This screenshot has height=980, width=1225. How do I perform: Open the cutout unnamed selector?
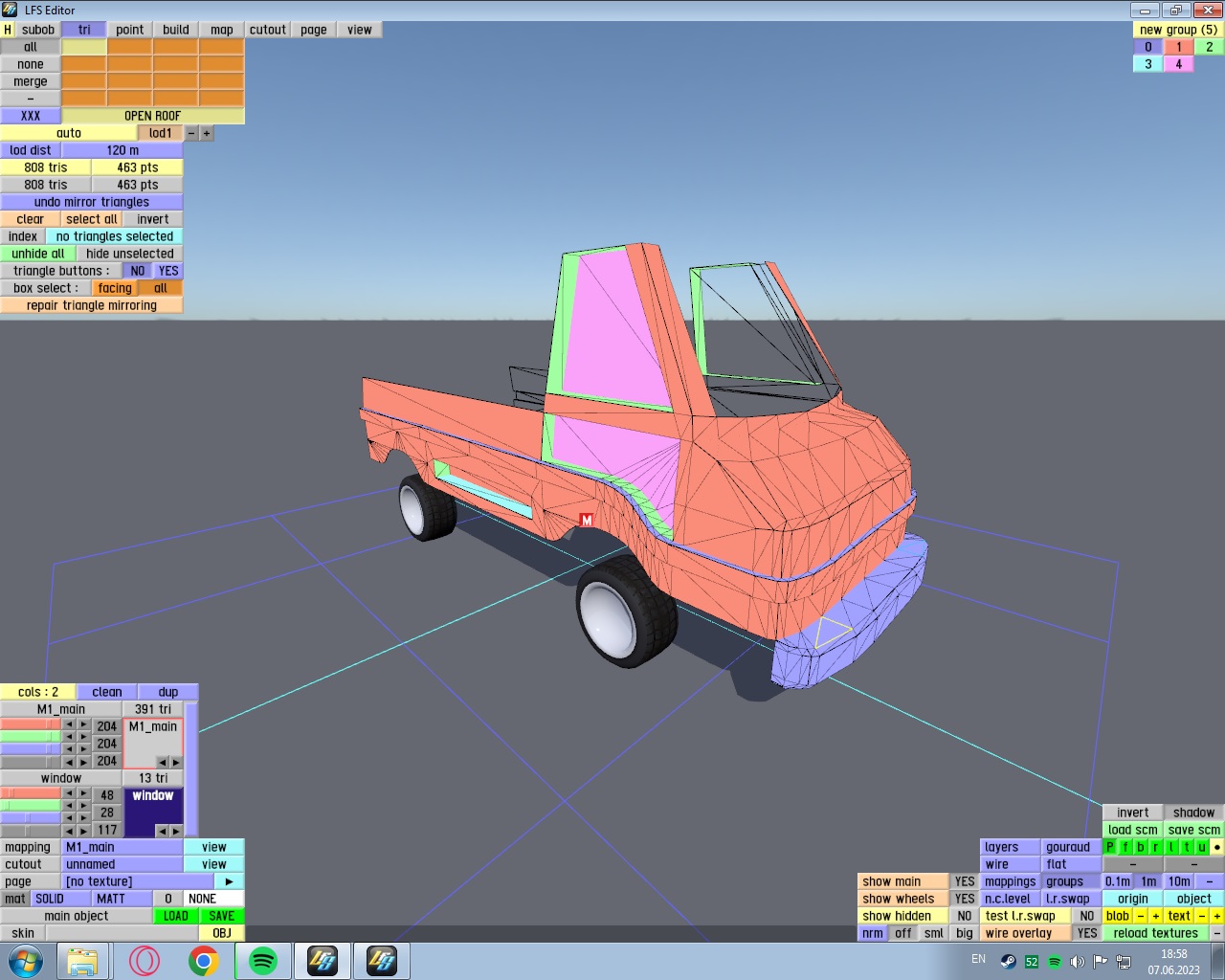(122, 864)
